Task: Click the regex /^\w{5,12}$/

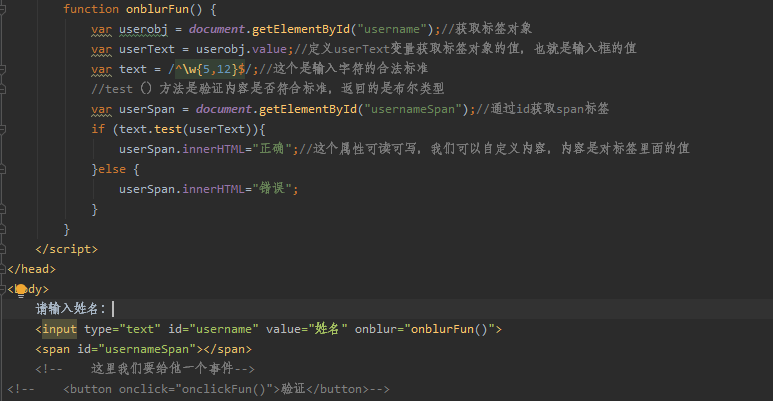Action: click(210, 70)
